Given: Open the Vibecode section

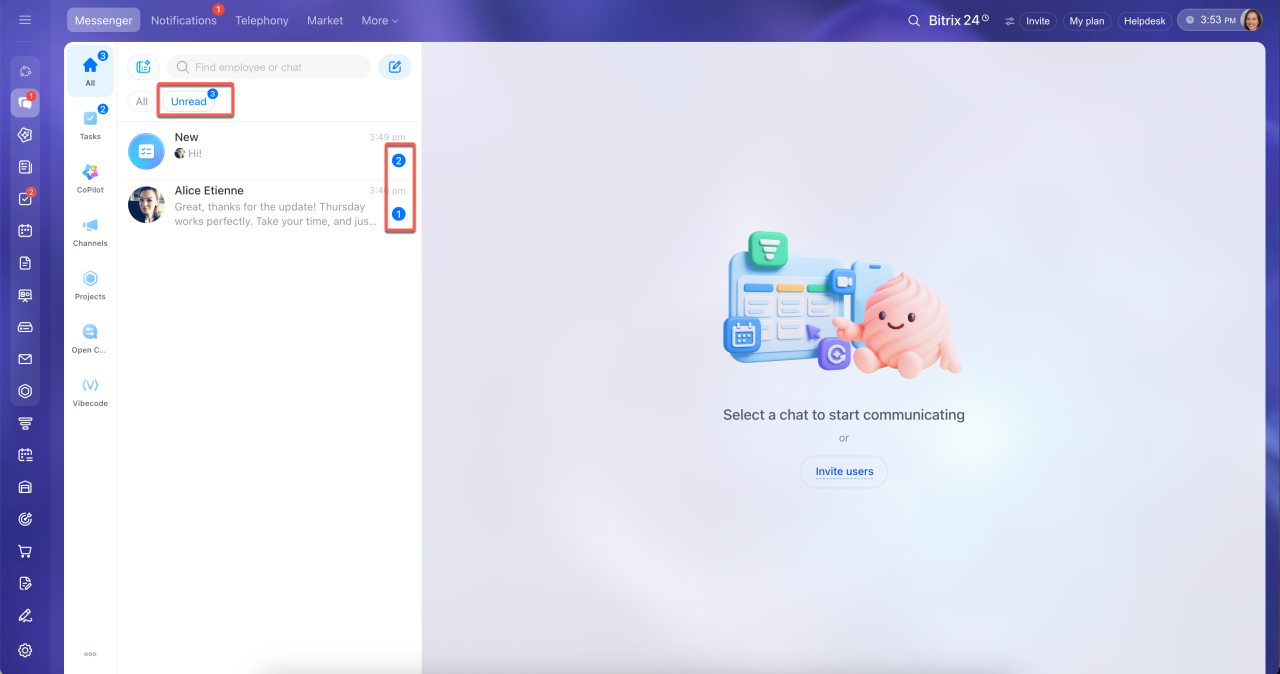Looking at the screenshot, I should (90, 391).
